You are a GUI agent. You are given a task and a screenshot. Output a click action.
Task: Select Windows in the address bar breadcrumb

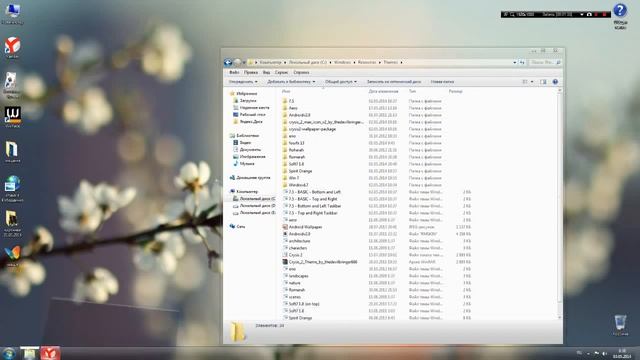[x=342, y=62]
